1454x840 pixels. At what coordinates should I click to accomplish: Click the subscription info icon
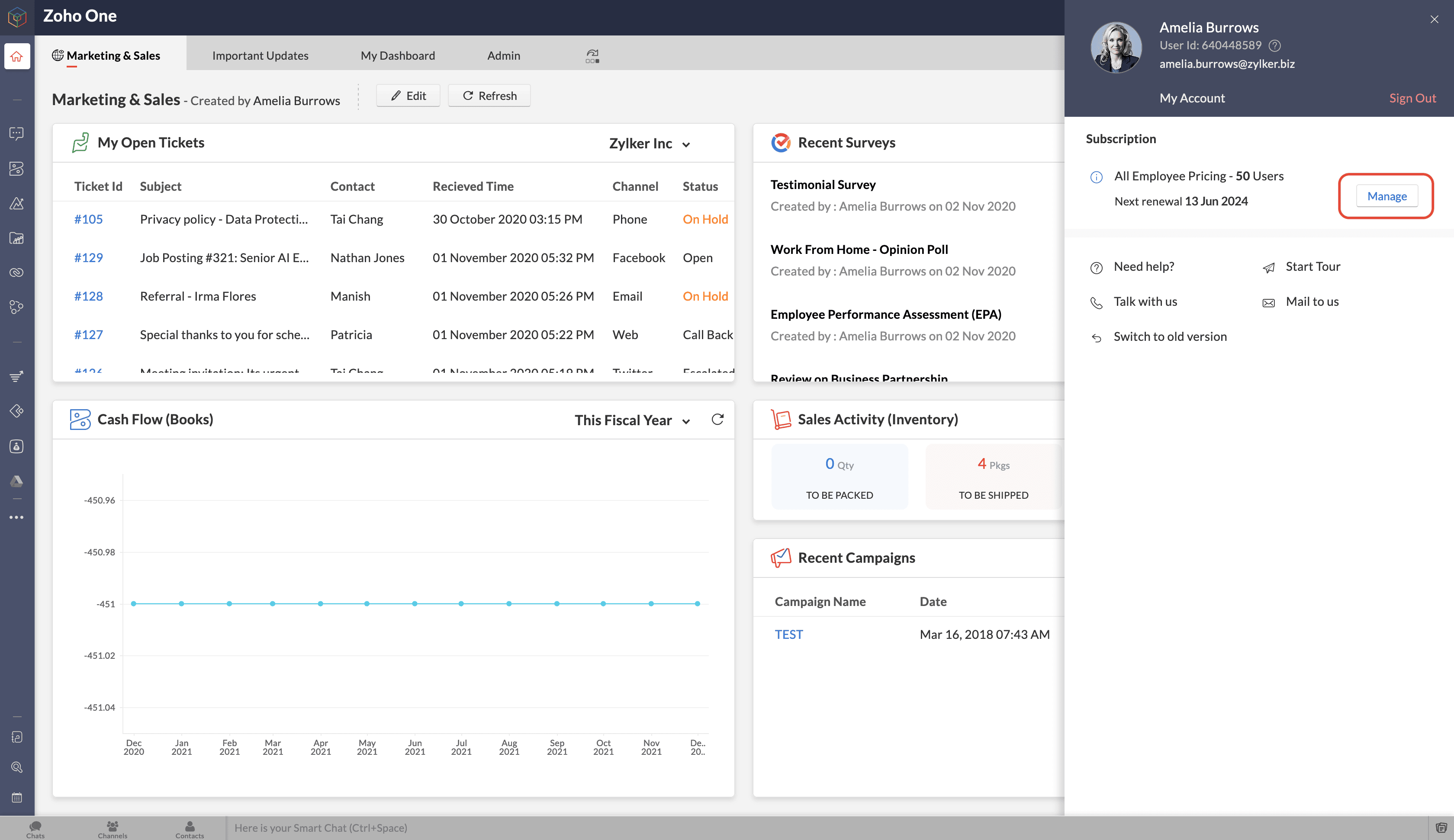(1096, 176)
